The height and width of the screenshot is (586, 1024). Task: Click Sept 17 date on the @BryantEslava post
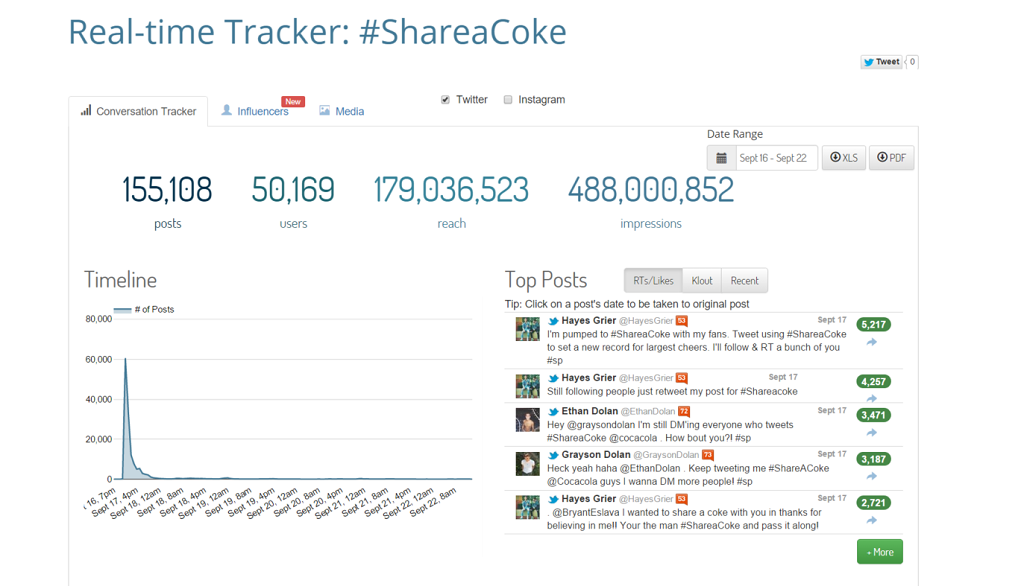832,498
